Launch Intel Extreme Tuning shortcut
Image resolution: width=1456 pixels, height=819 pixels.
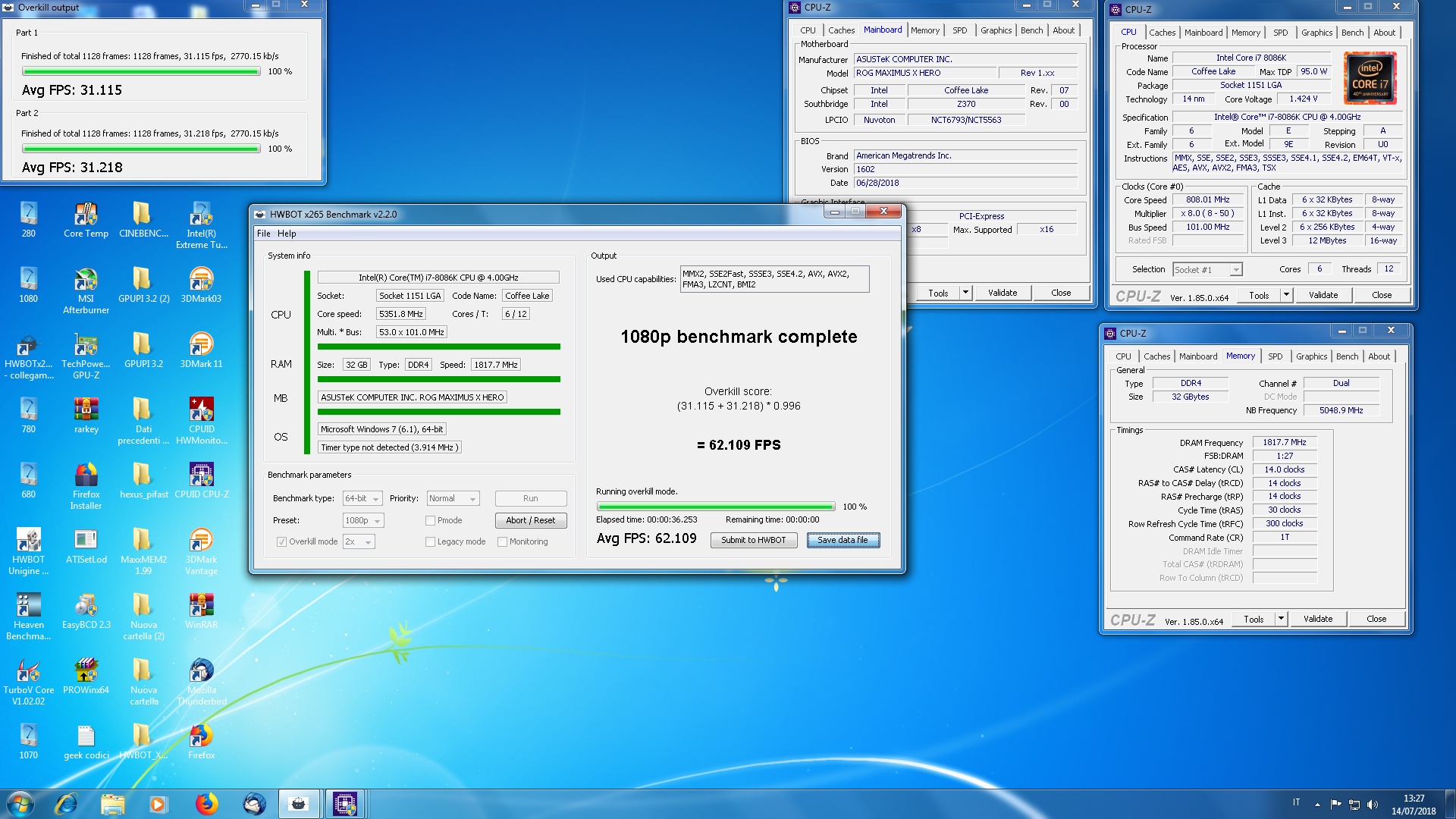pyautogui.click(x=201, y=225)
